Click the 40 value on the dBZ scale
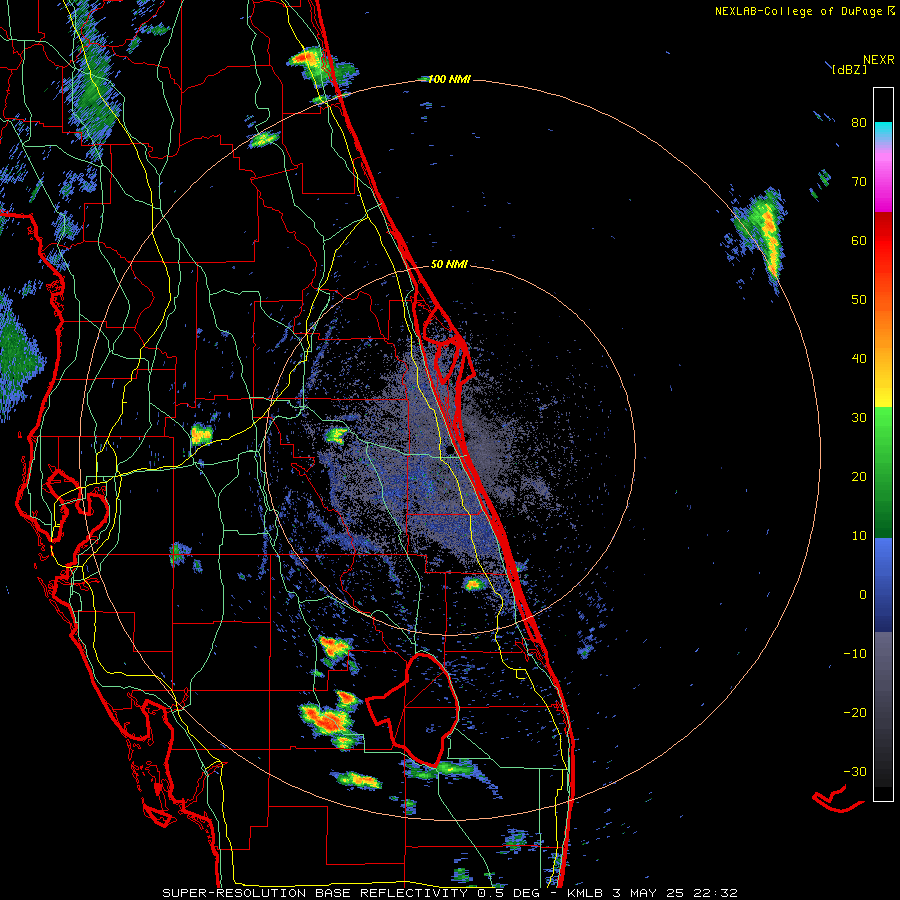900x900 pixels. 859,359
